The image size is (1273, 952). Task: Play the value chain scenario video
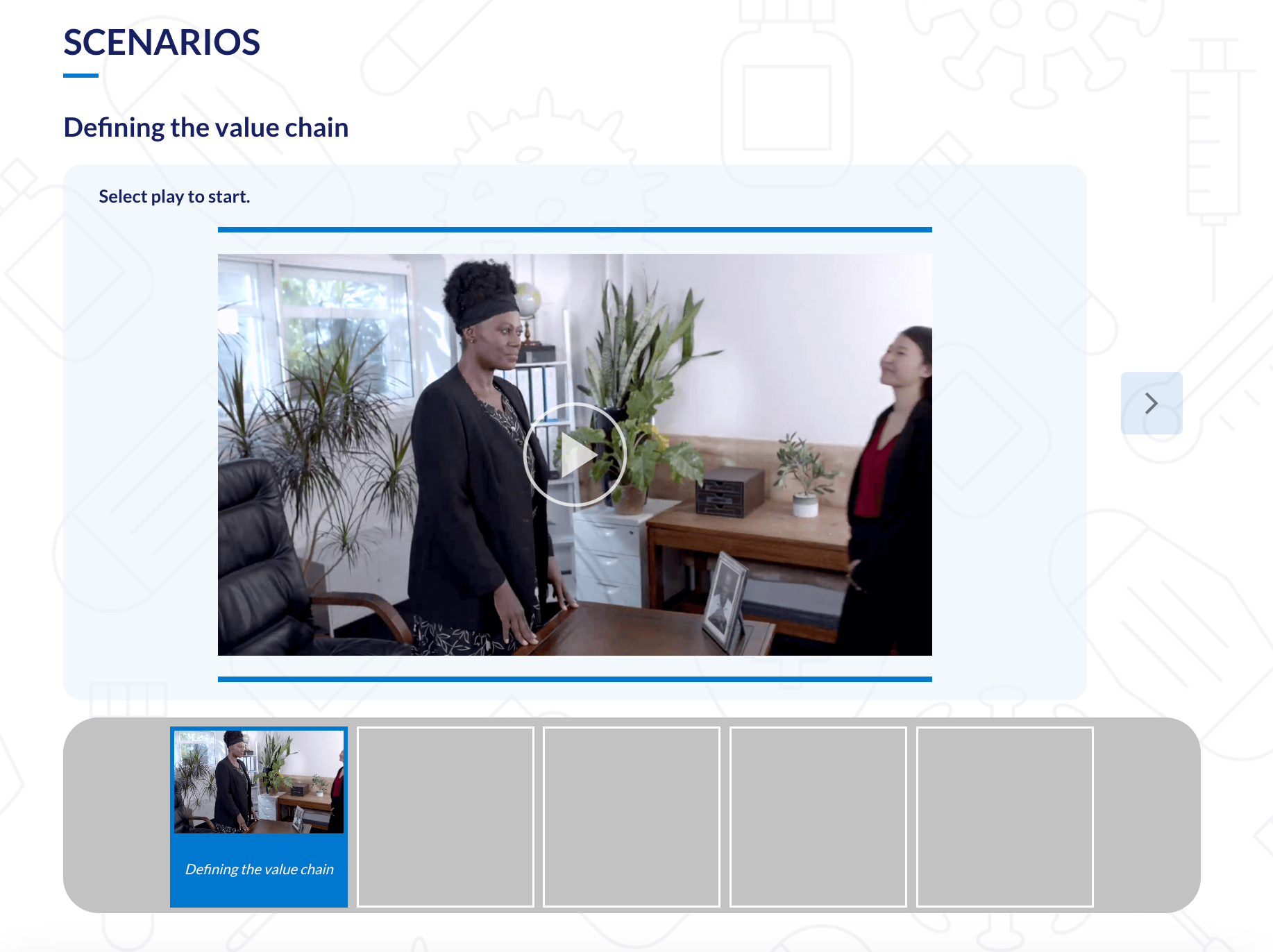click(x=575, y=454)
